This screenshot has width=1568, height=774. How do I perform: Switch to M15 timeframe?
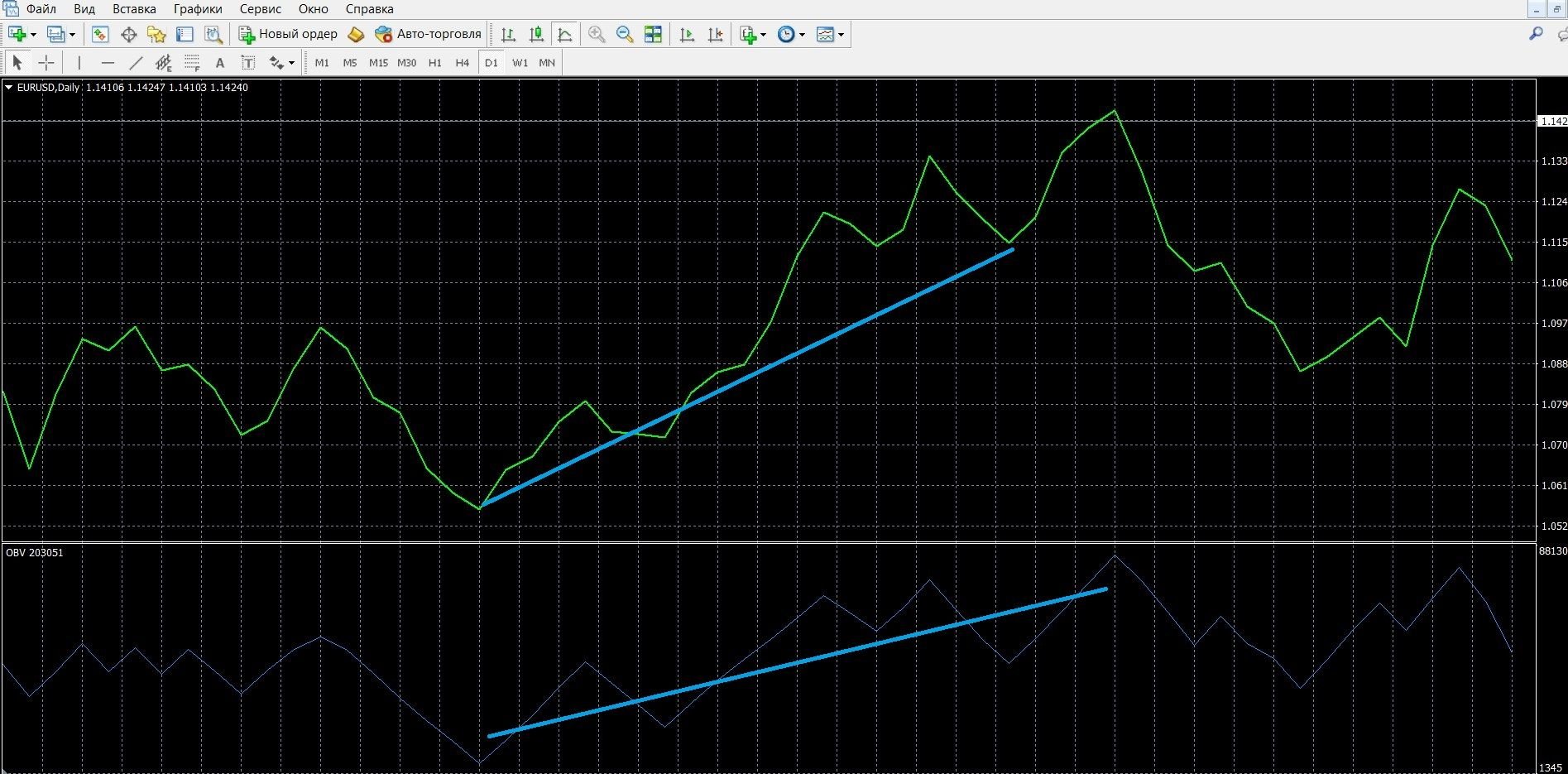(378, 62)
